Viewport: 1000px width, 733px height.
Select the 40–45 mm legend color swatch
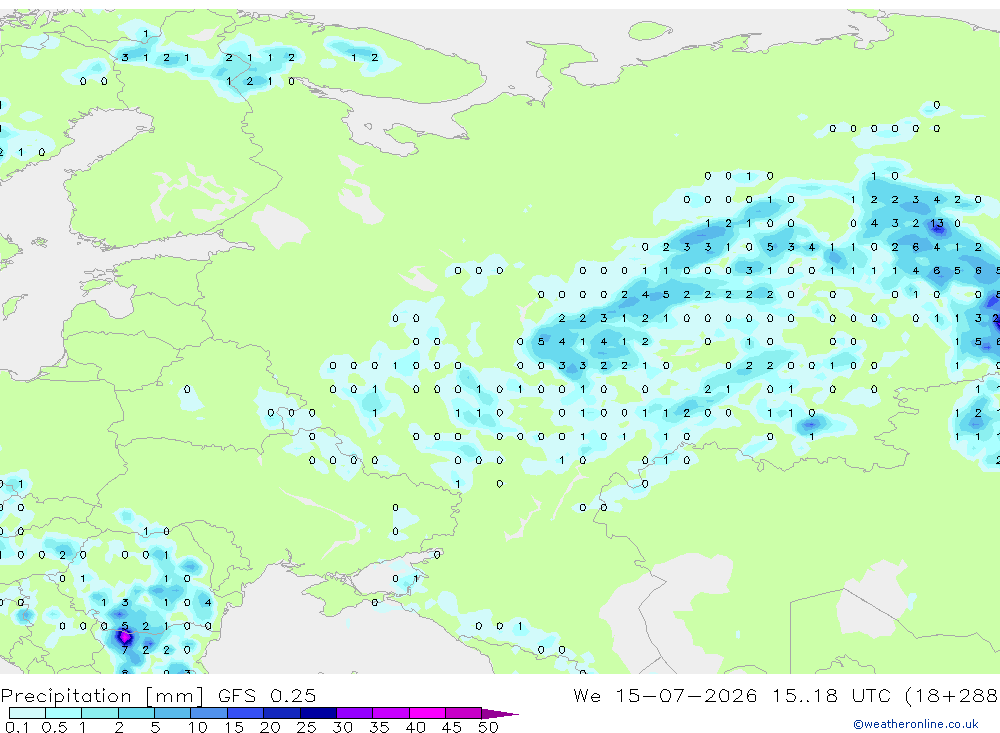point(427,713)
